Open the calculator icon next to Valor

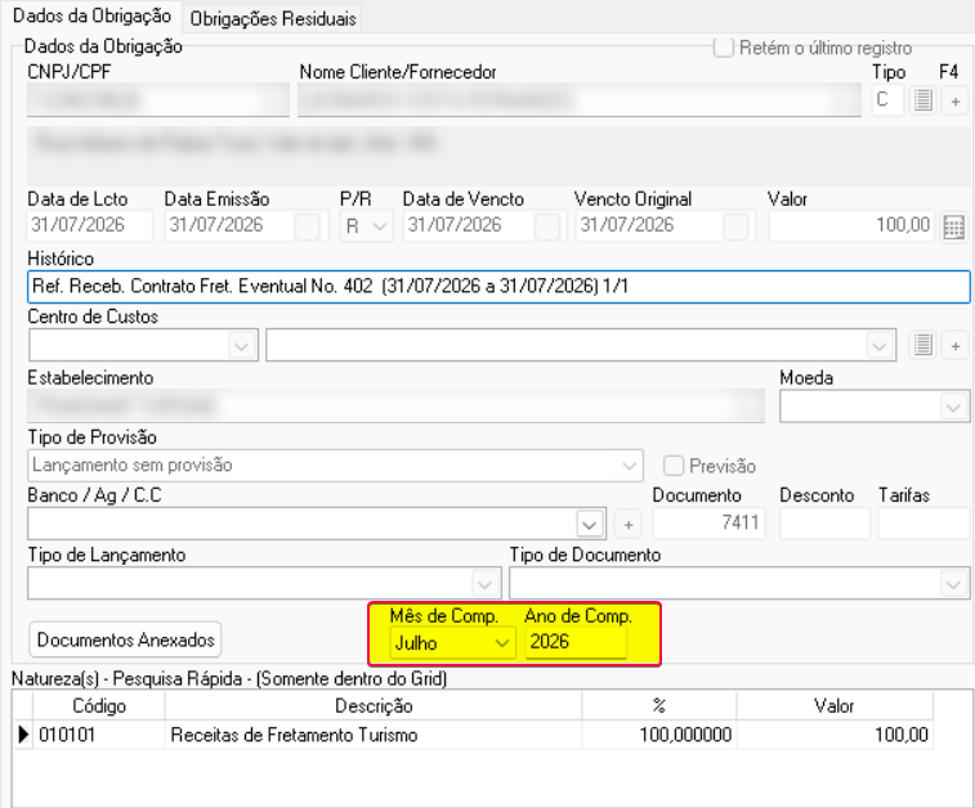pos(954,226)
